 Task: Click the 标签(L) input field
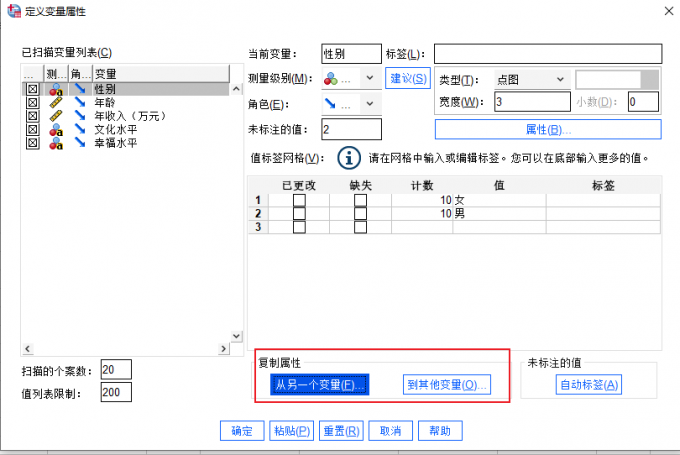point(548,54)
